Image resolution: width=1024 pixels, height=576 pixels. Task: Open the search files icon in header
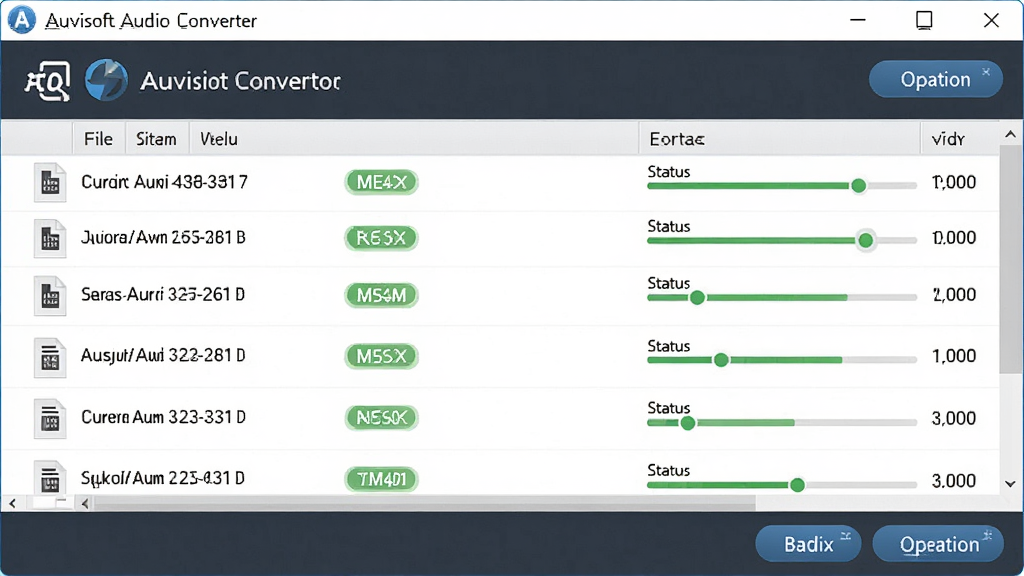click(47, 82)
